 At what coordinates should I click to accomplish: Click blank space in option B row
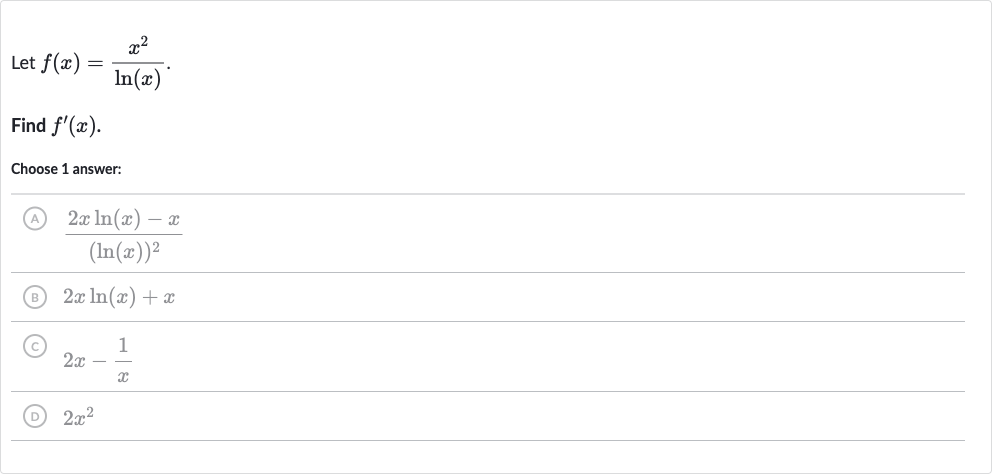(x=569, y=297)
